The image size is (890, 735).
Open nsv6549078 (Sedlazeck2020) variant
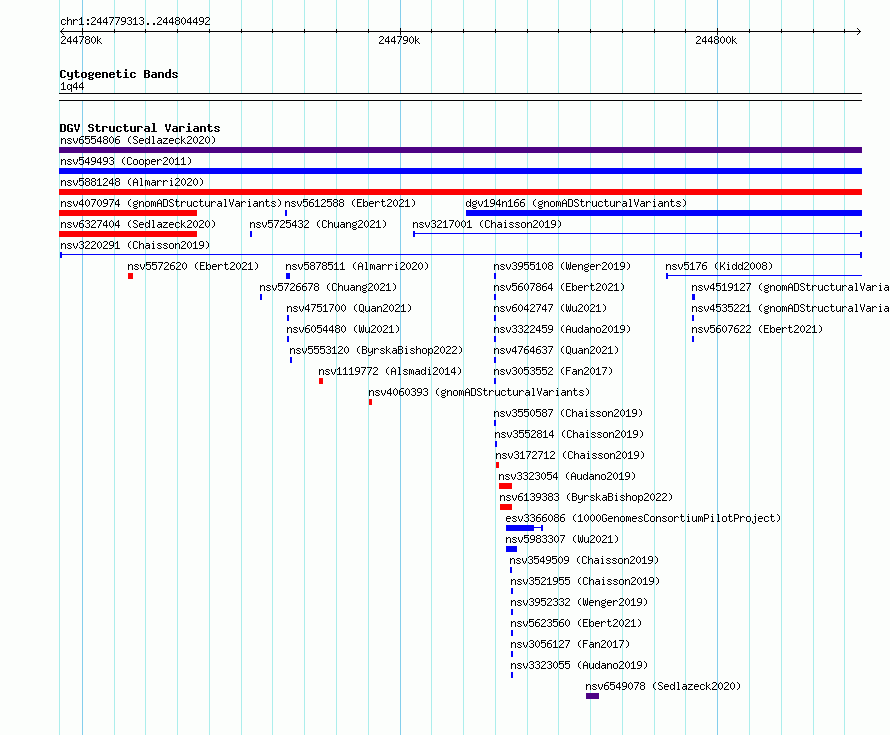[x=663, y=686]
